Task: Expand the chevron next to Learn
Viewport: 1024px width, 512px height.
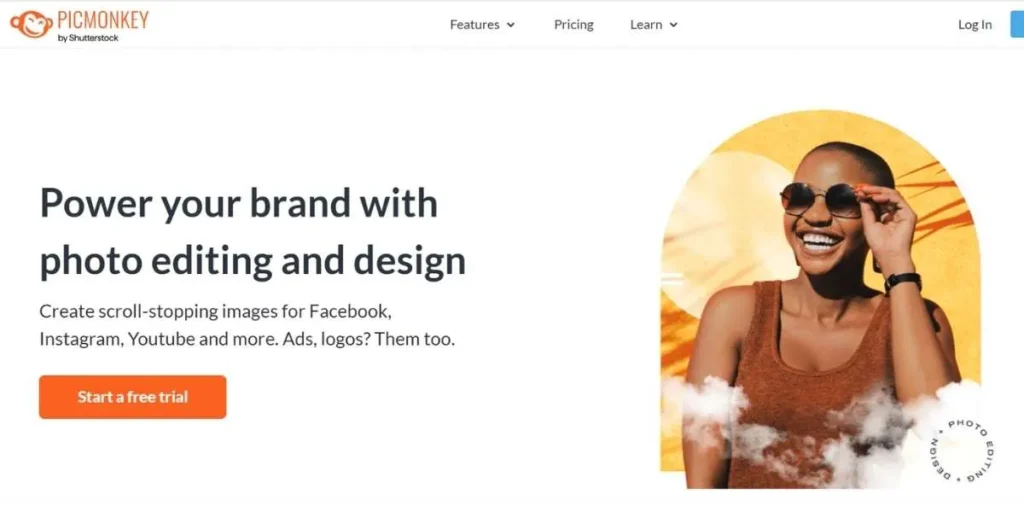Action: click(673, 25)
